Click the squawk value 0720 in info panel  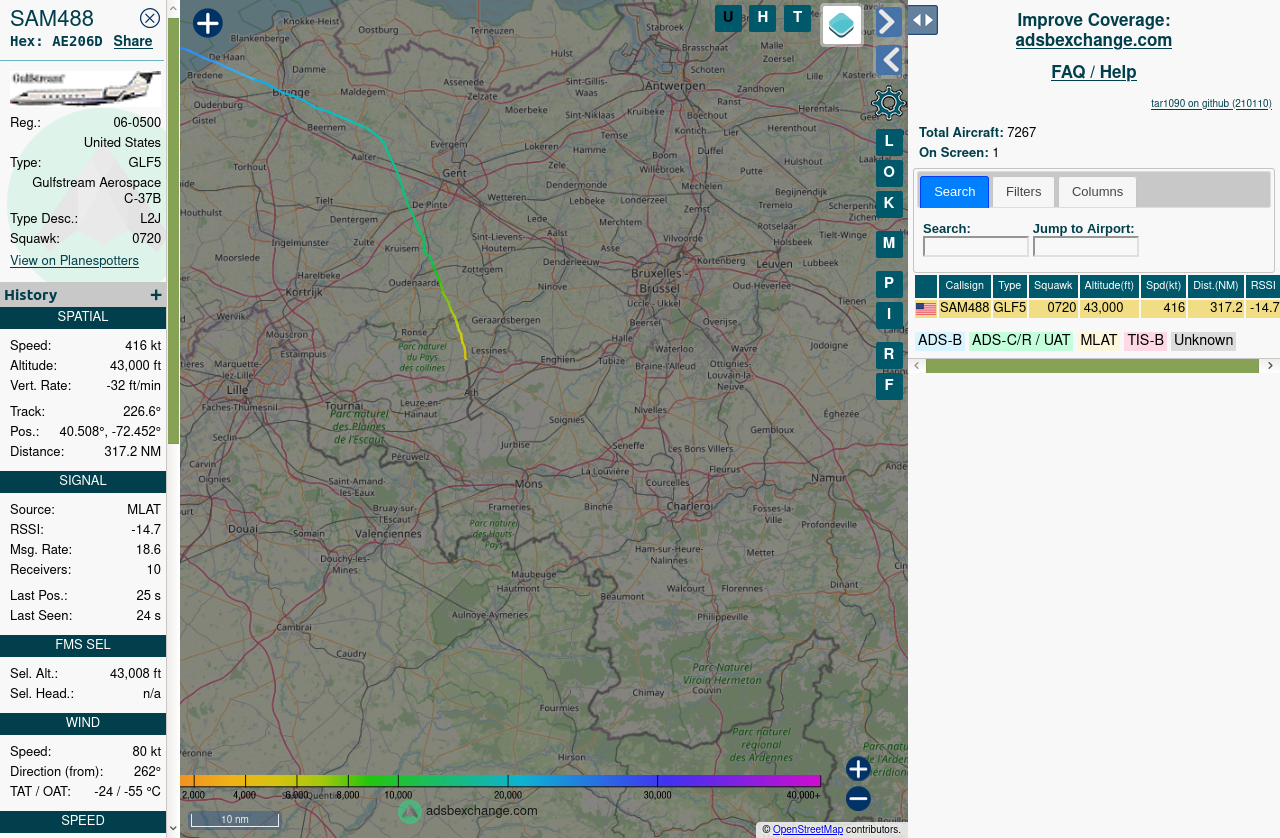tap(146, 239)
